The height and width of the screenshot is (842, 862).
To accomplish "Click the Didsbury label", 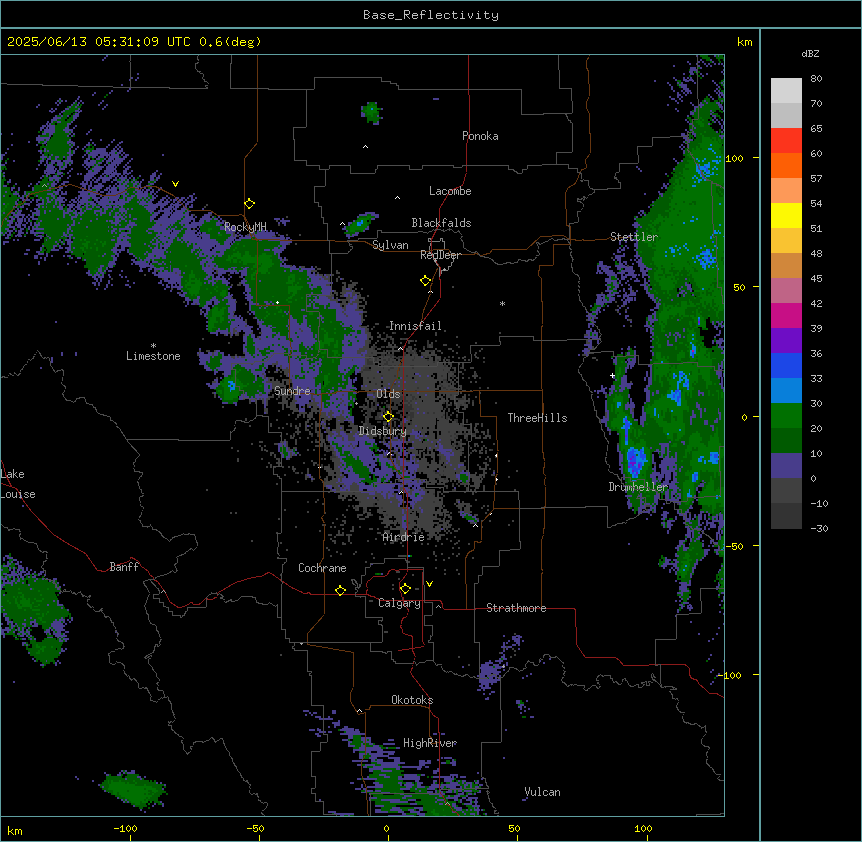I will (x=383, y=431).
